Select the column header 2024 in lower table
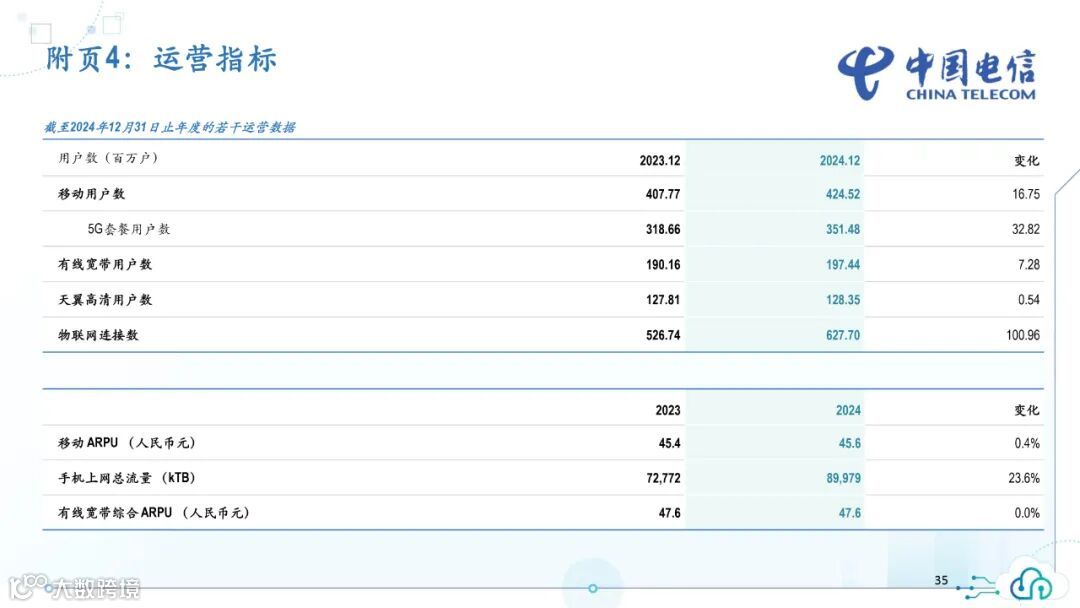Image resolution: width=1080 pixels, height=608 pixels. pos(848,410)
